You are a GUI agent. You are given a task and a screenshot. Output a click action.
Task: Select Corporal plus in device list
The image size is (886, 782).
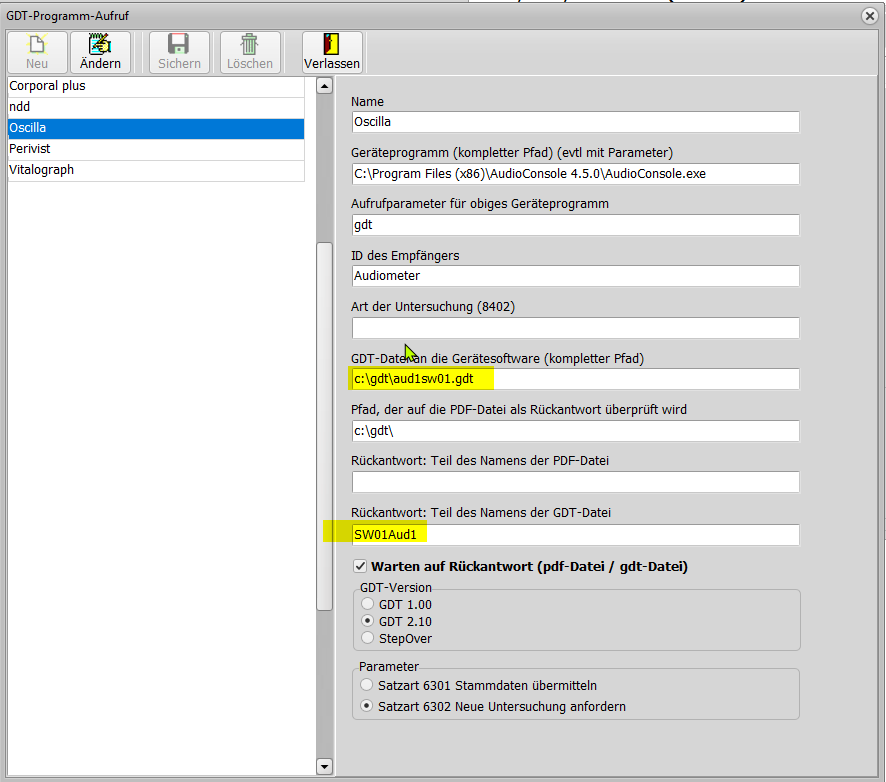coord(155,86)
